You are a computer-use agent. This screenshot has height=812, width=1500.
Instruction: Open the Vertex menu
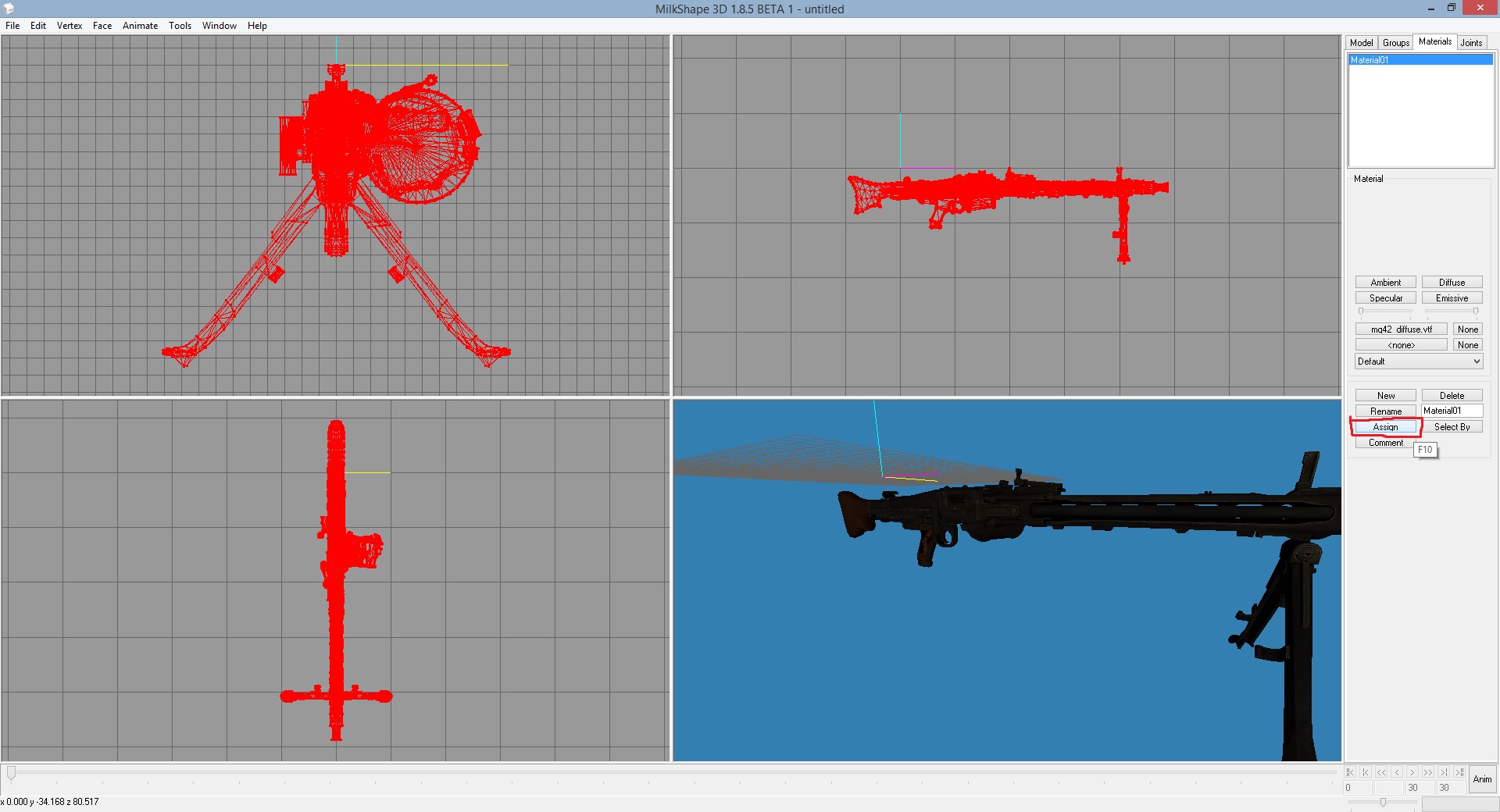70,26
